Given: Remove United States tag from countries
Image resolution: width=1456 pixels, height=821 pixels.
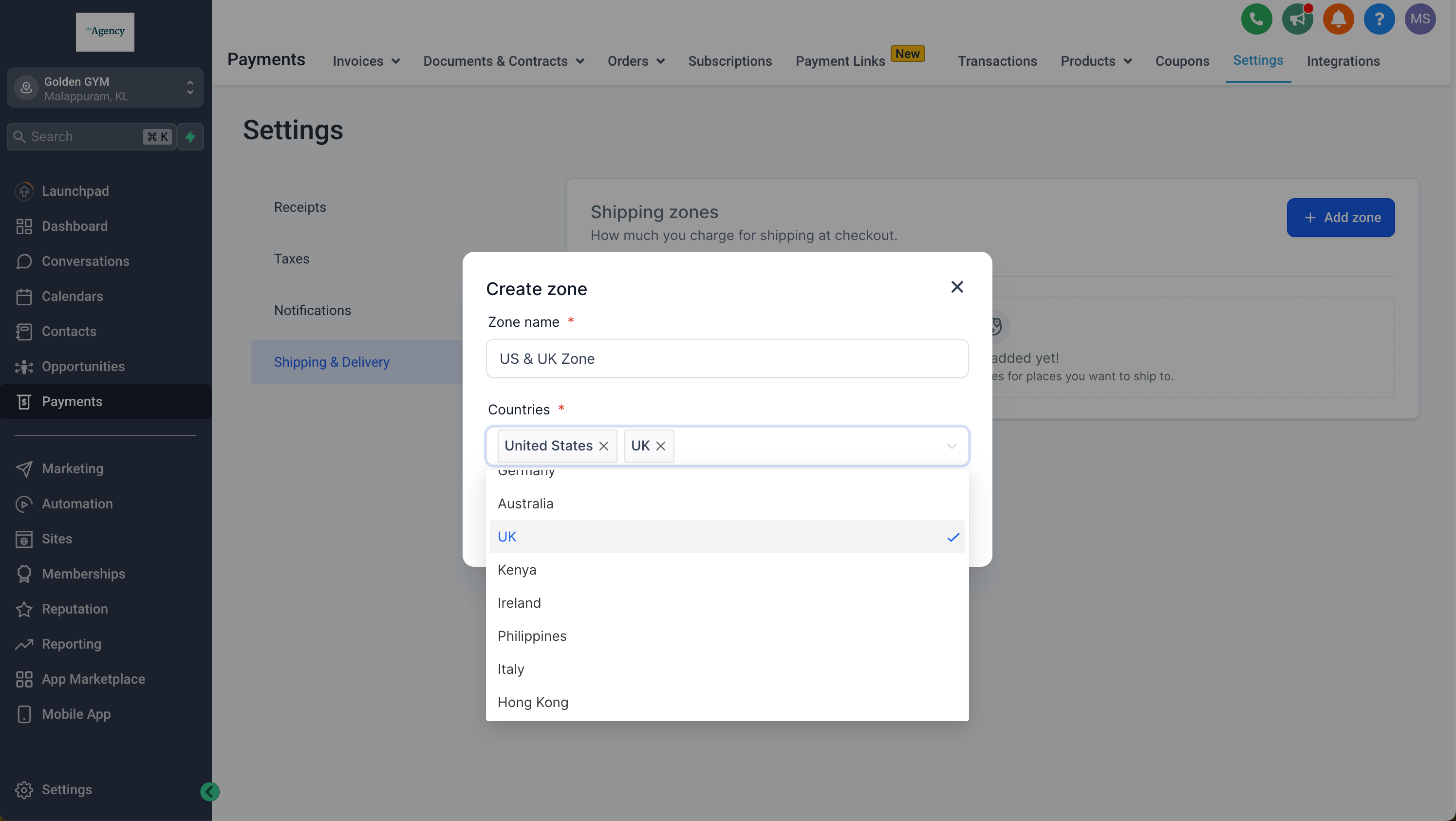Looking at the screenshot, I should coord(604,446).
